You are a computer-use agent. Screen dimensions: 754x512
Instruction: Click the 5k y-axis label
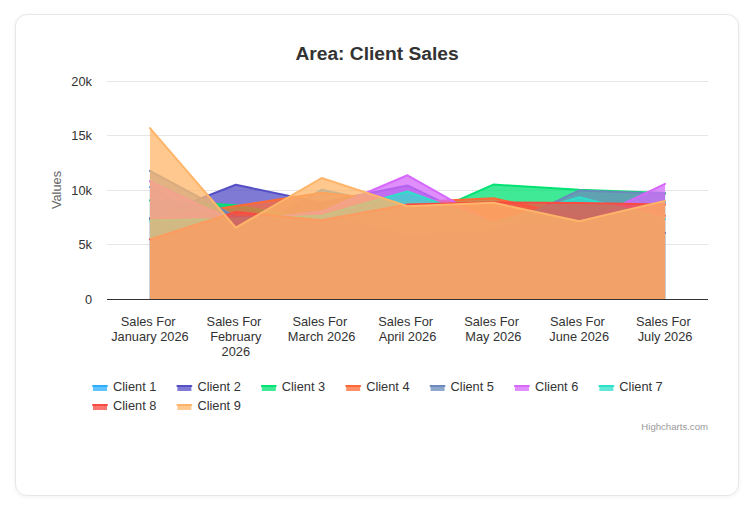pos(85,245)
